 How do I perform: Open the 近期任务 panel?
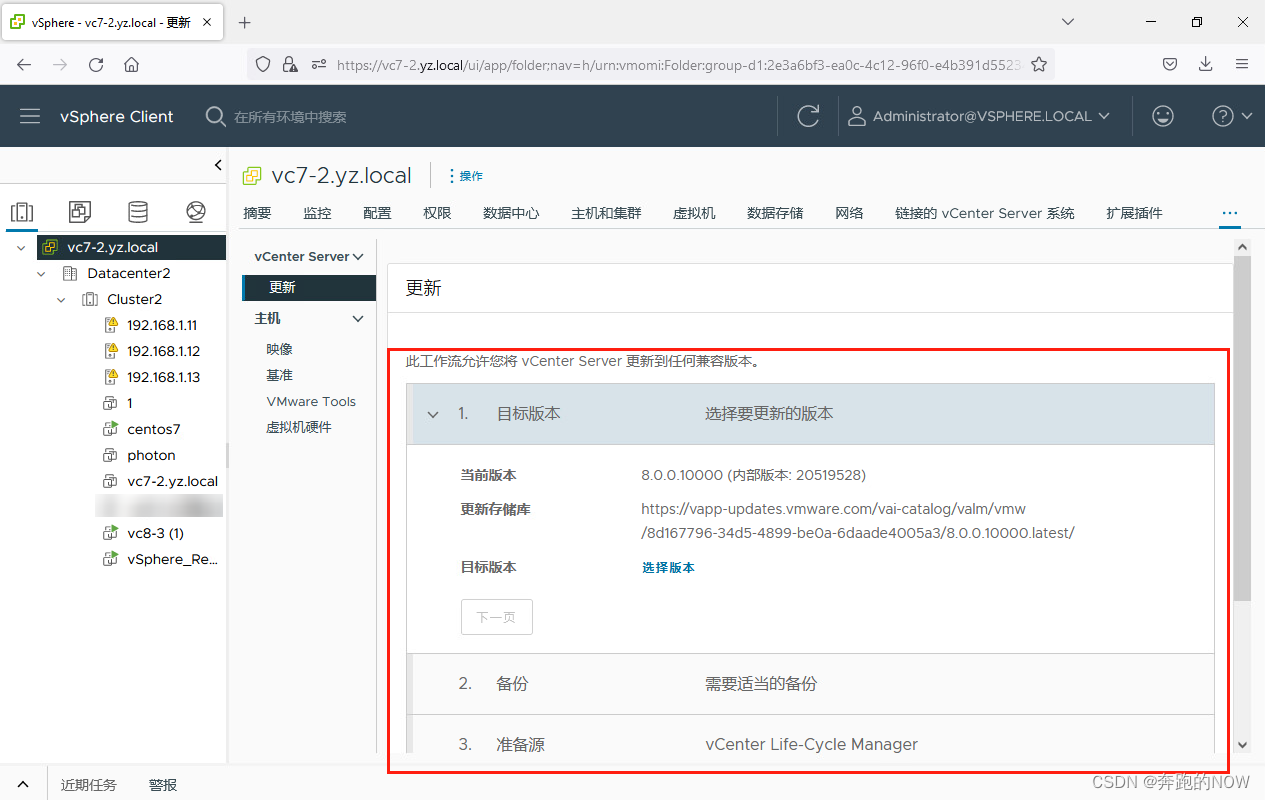89,785
